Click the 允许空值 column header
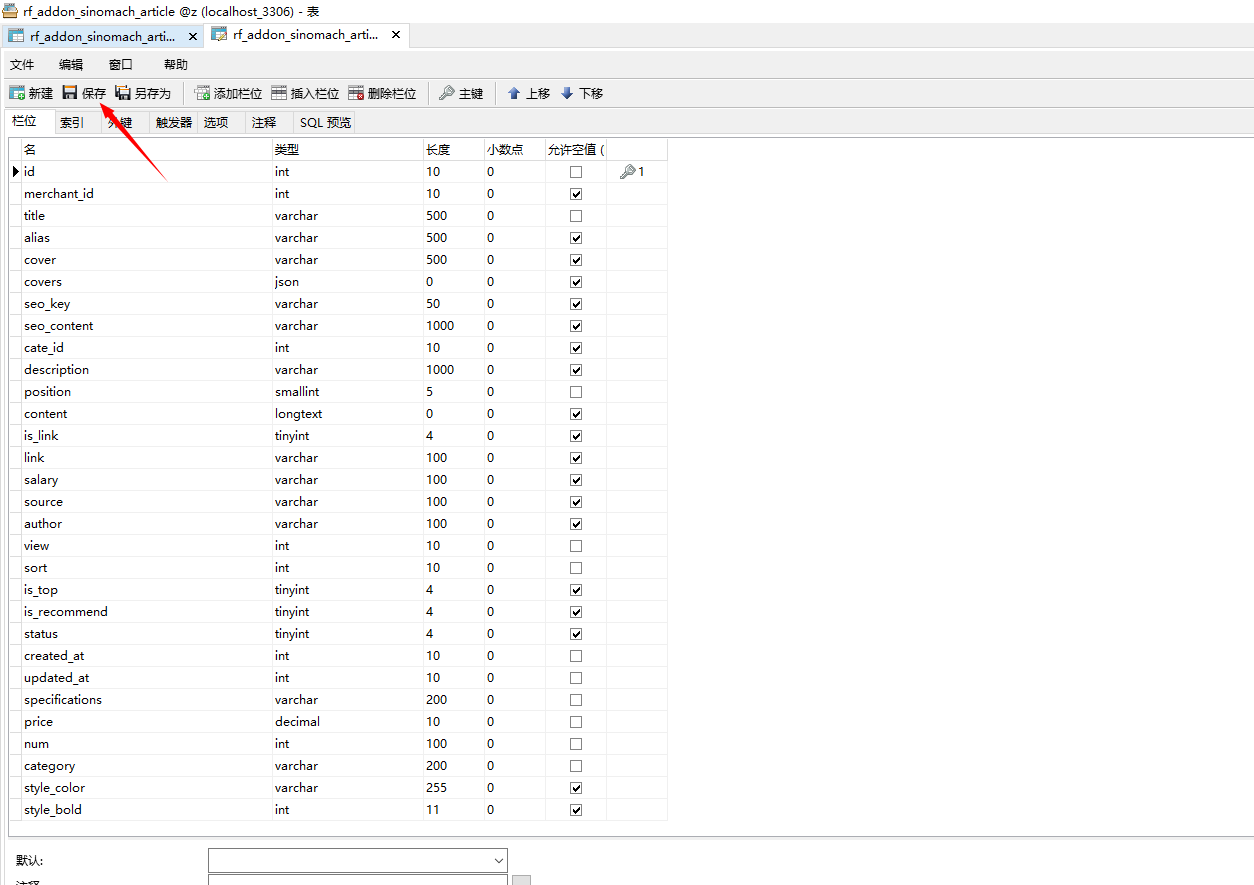This screenshot has height=885, width=1254. 576,150
